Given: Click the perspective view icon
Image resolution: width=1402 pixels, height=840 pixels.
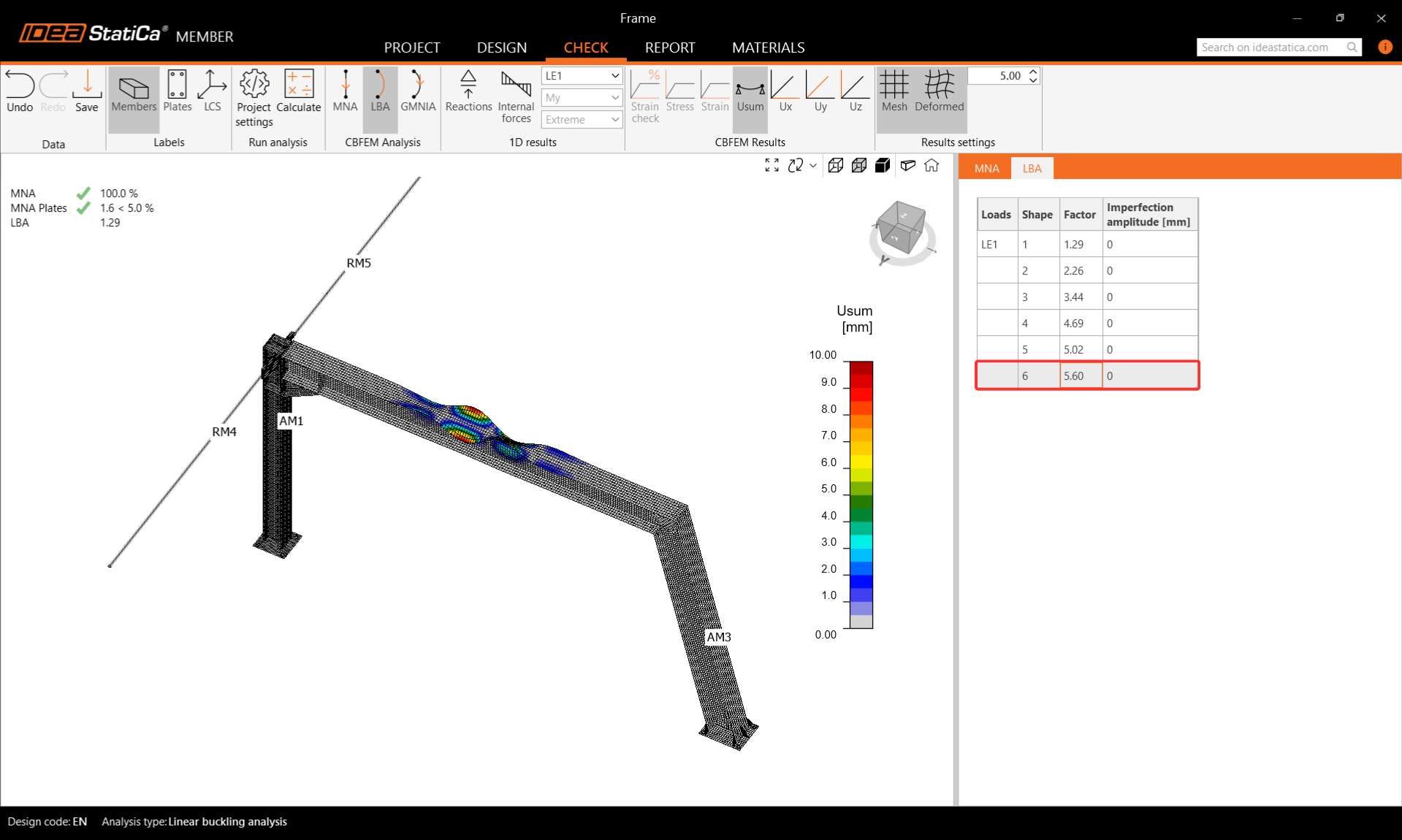Looking at the screenshot, I should 908,166.
